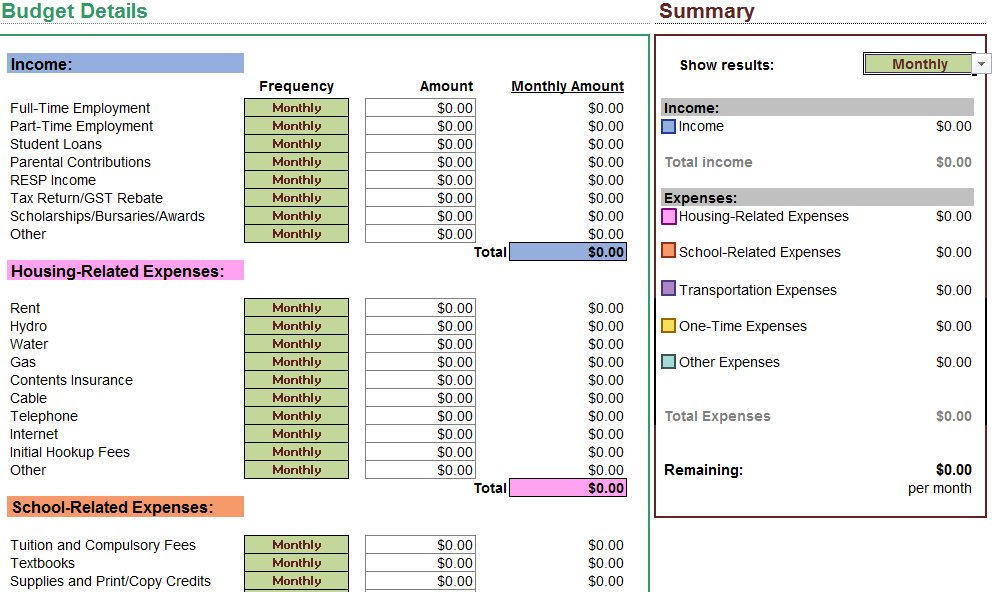Click the Tax Return/GST Rebate amount field

[x=420, y=198]
